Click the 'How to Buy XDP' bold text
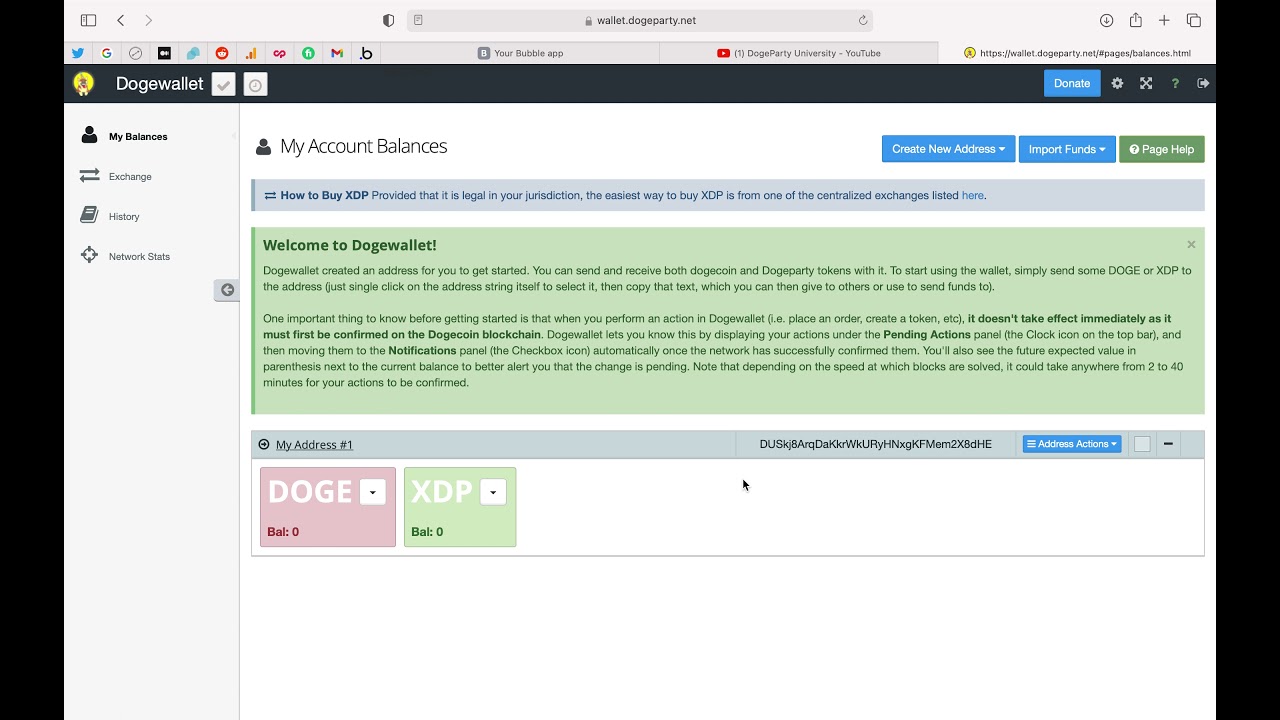 324,196
